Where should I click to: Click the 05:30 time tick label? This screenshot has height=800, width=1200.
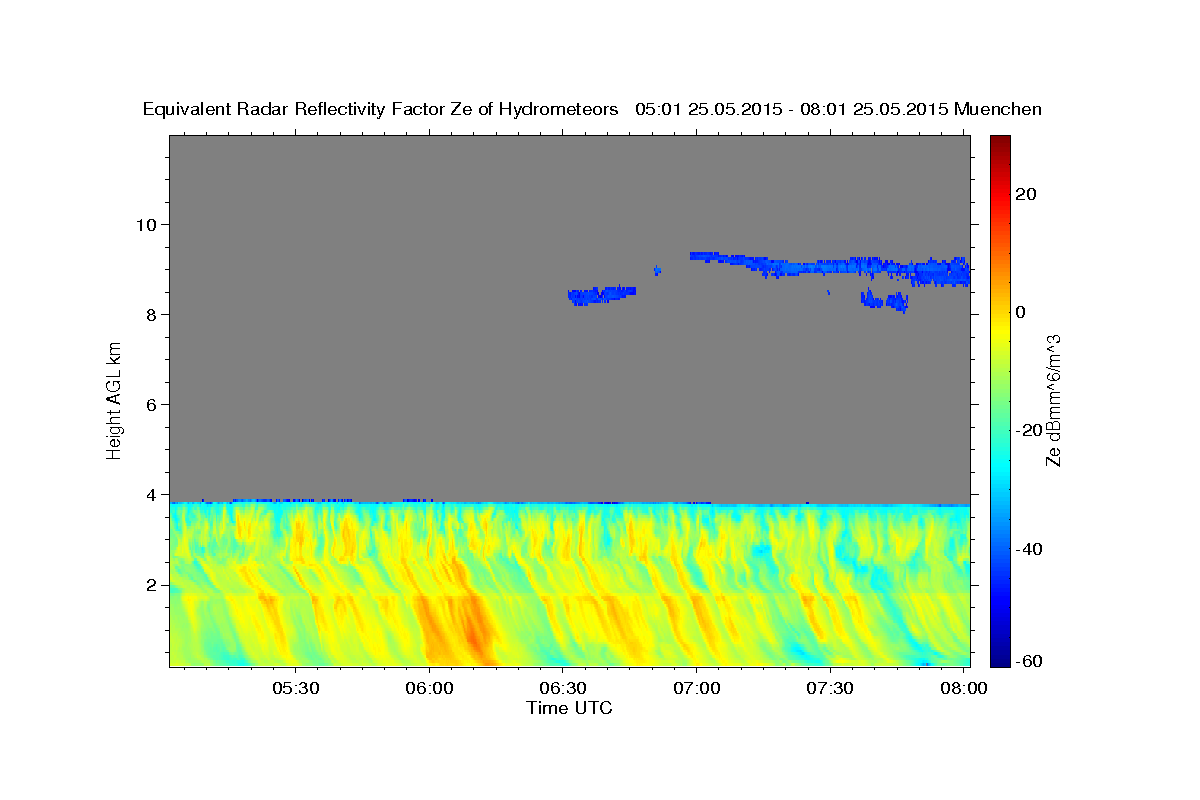click(295, 689)
